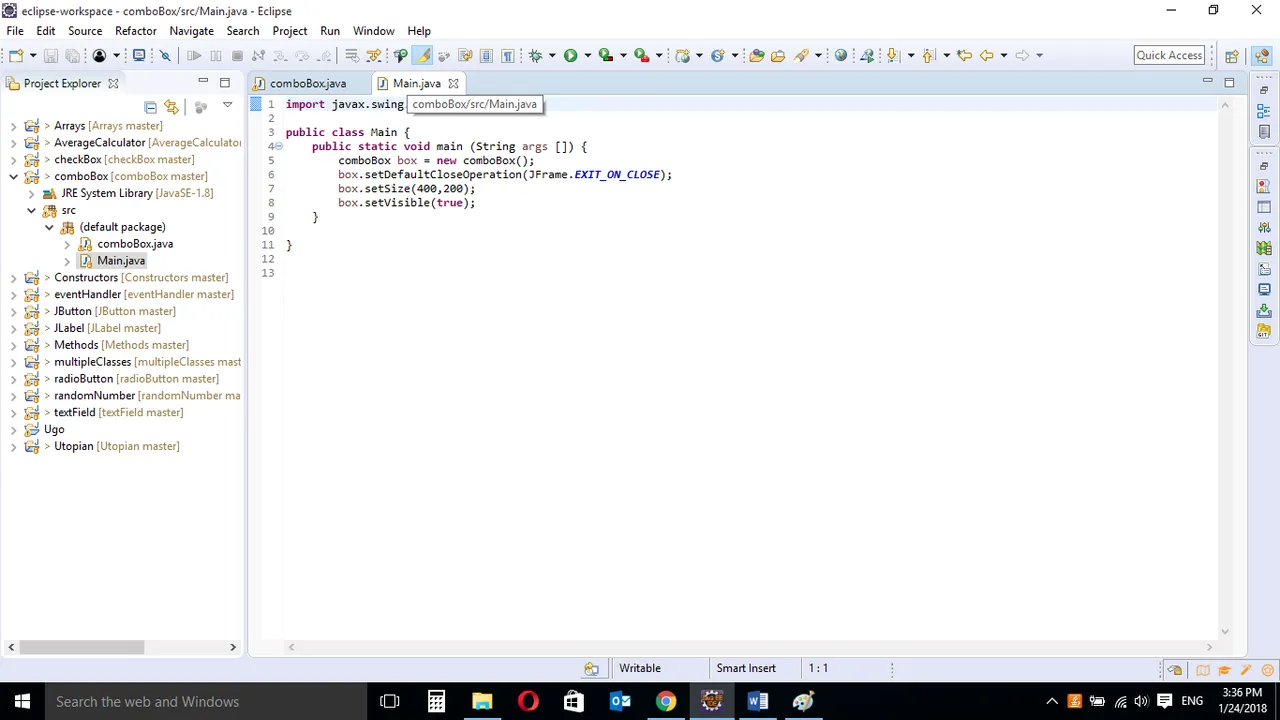Image resolution: width=1280 pixels, height=720 pixels.
Task: Click the Skip All Breakpoints icon
Action: click(x=165, y=55)
